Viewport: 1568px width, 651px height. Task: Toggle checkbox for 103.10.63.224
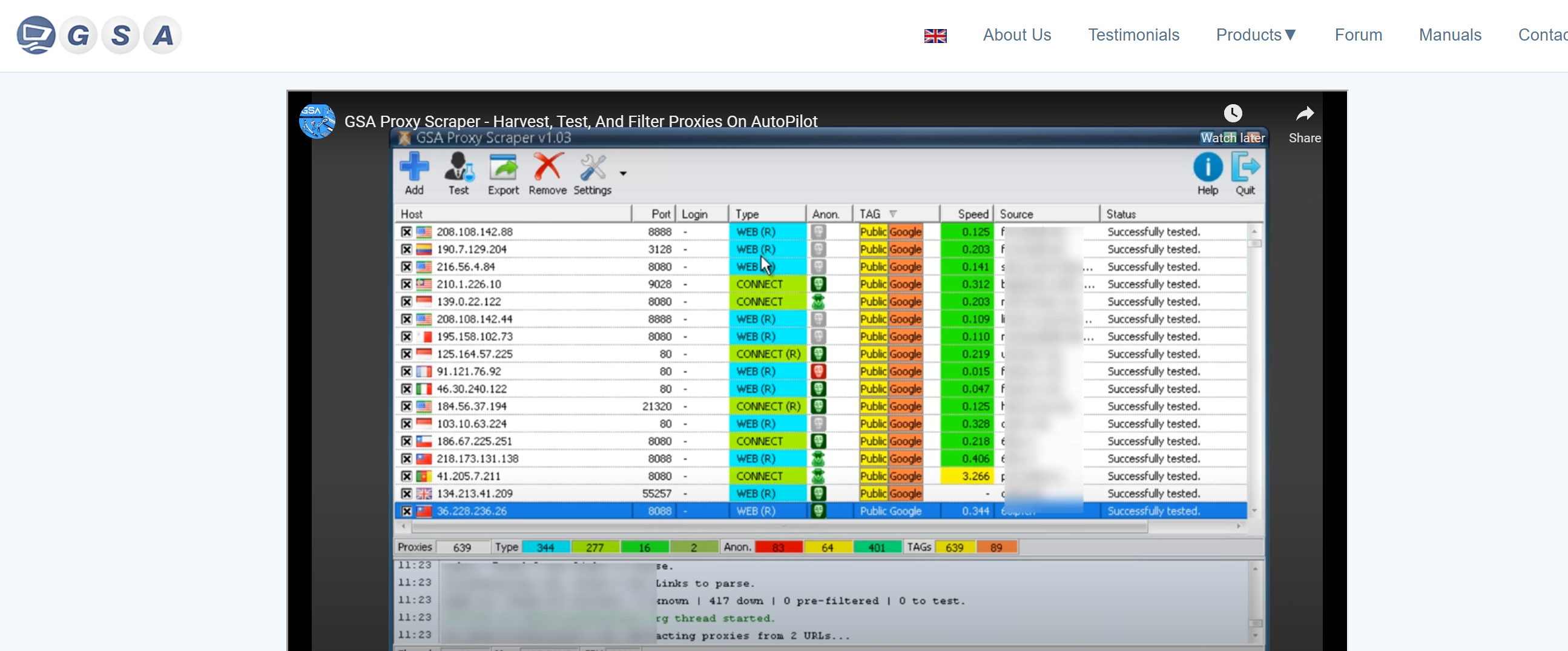pos(406,424)
